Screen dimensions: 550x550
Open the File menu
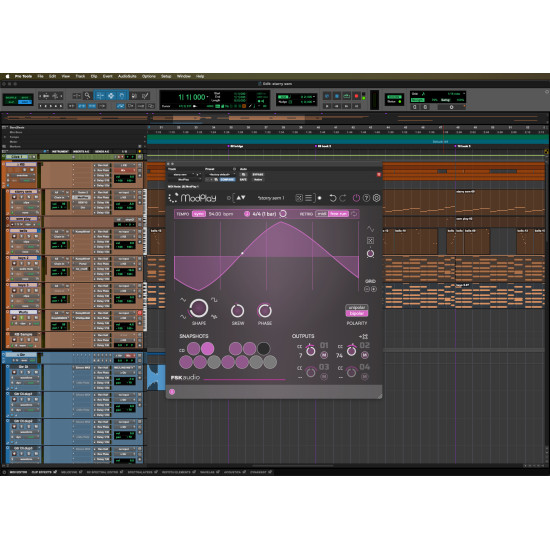point(40,76)
